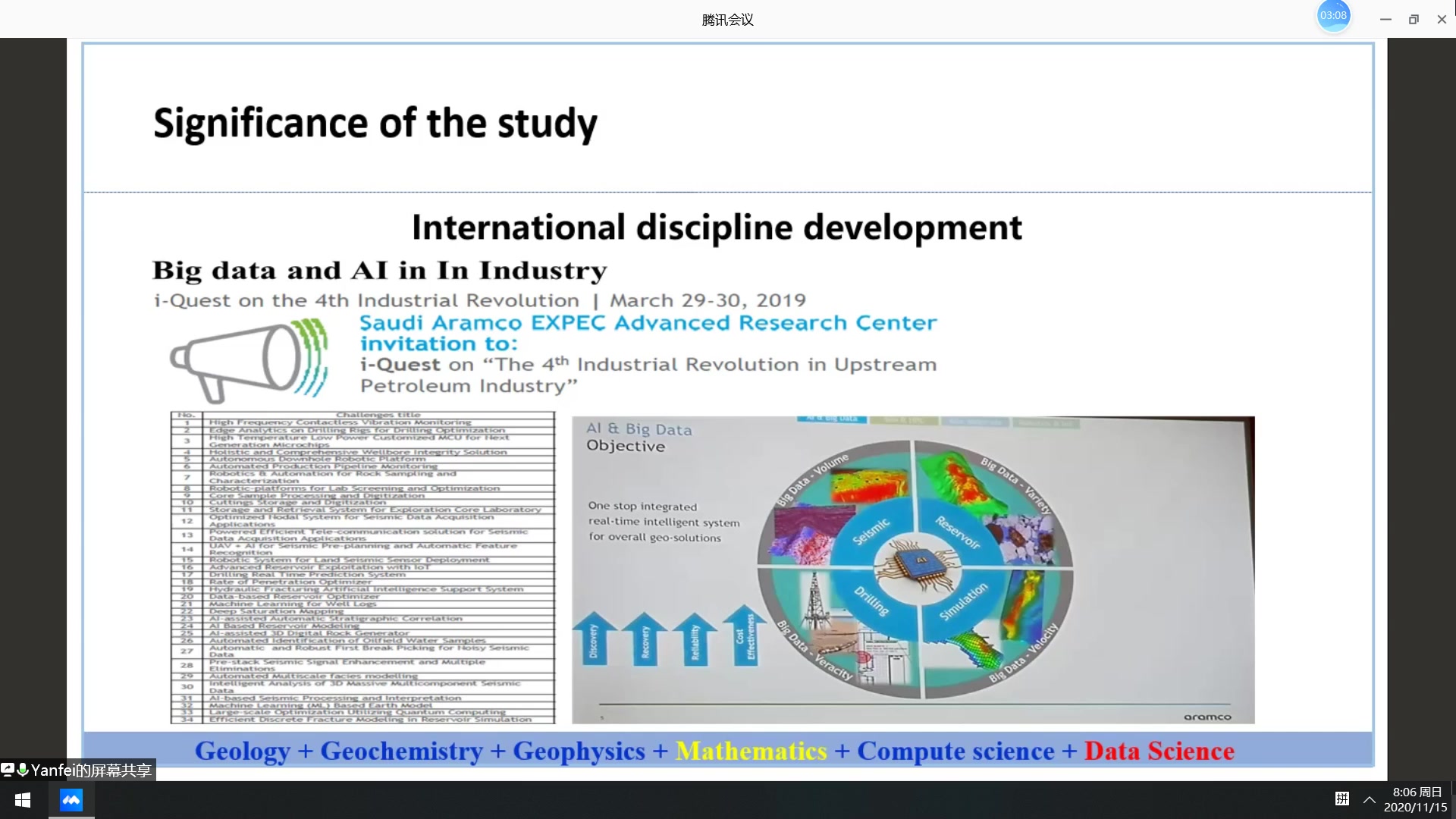Click the slide title Significance of the study
1456x819 pixels.
[375, 124]
